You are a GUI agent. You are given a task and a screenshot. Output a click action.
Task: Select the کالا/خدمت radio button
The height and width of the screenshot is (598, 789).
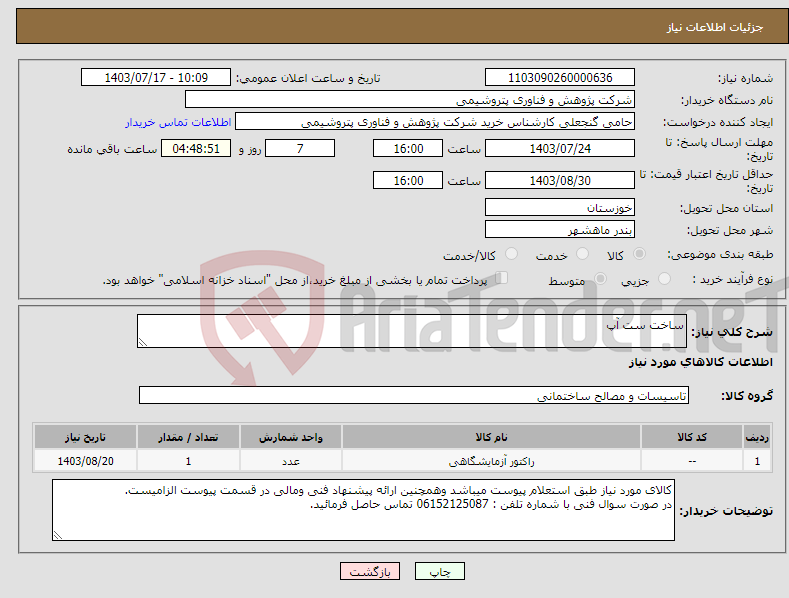[511, 254]
